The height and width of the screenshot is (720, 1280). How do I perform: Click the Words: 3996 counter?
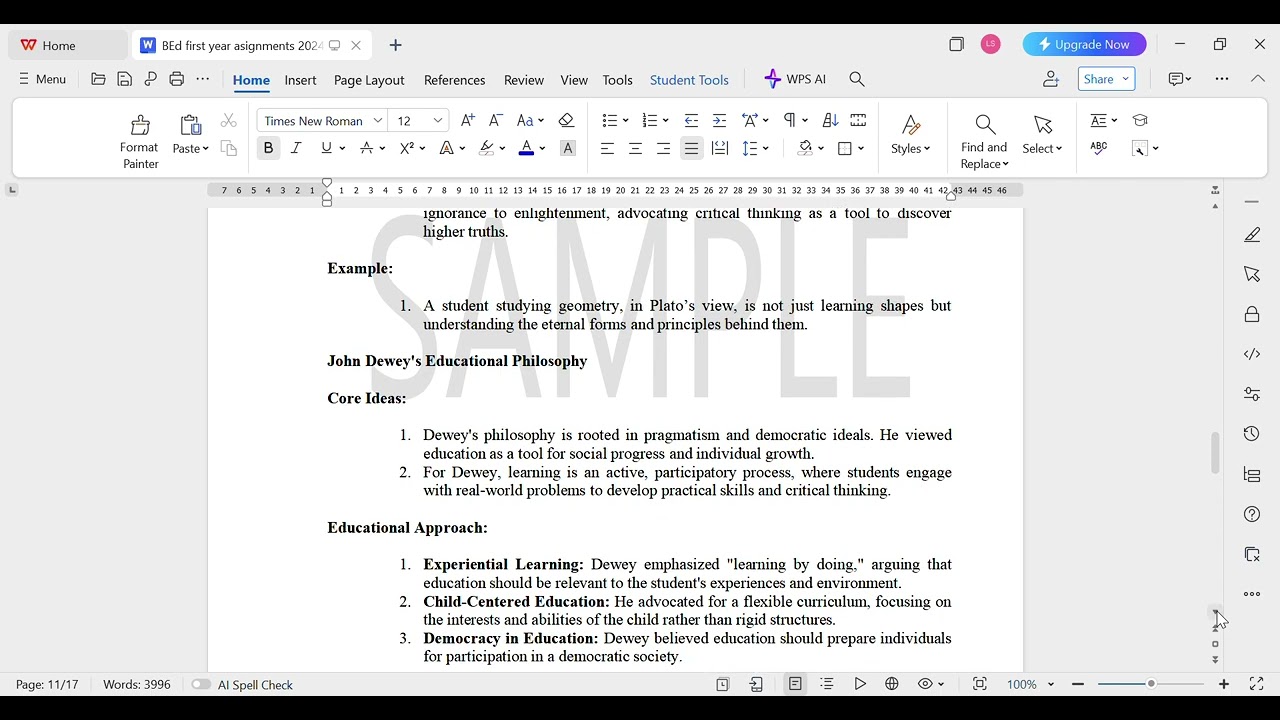click(x=137, y=685)
